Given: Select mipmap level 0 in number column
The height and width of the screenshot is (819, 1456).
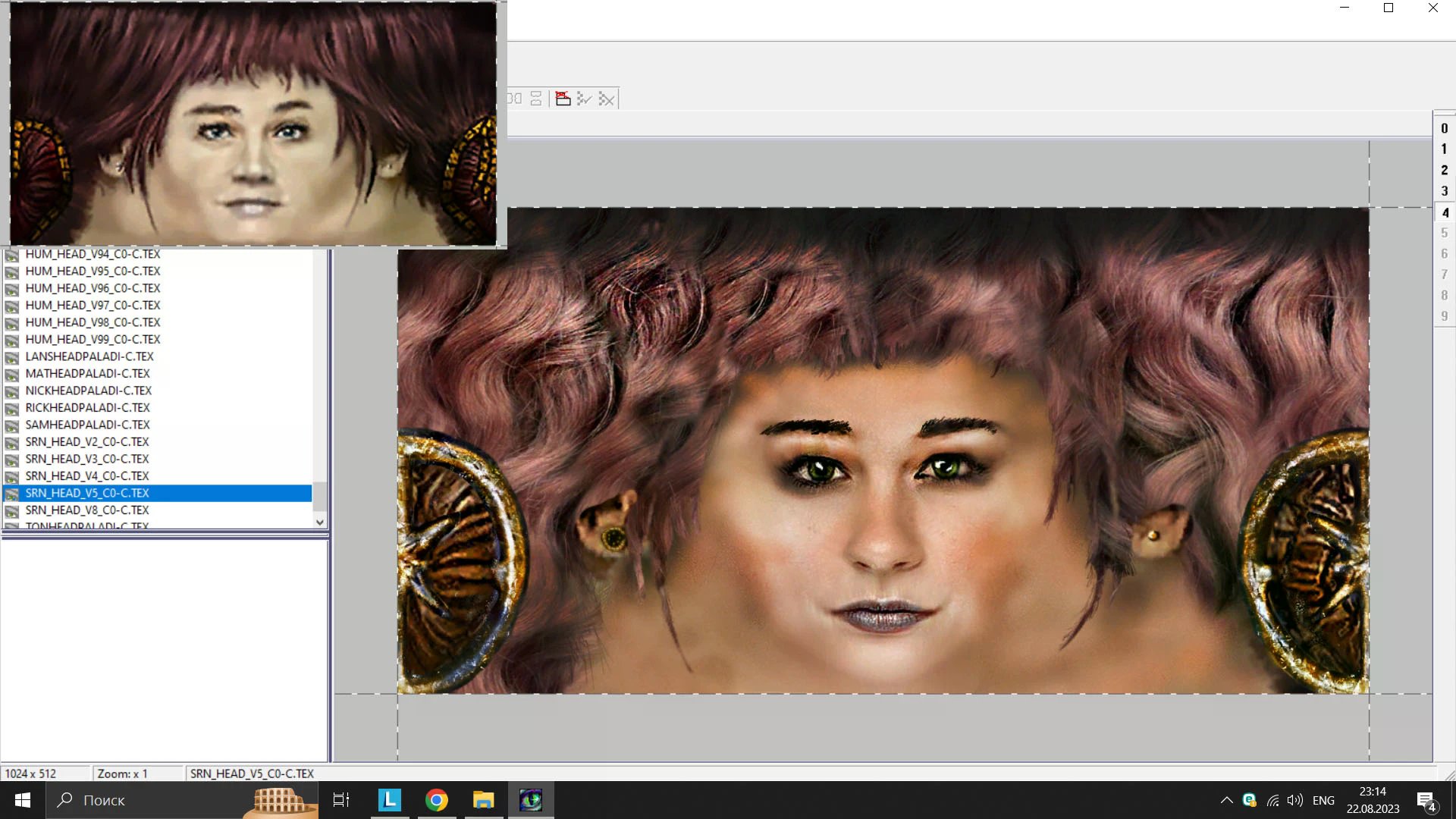Looking at the screenshot, I should pos(1444,128).
